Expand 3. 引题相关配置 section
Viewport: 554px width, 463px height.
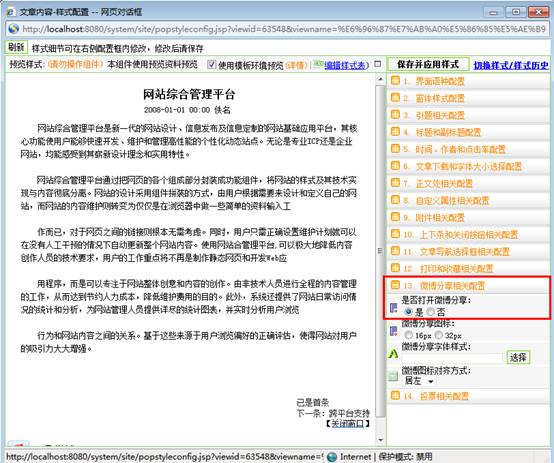[440, 115]
